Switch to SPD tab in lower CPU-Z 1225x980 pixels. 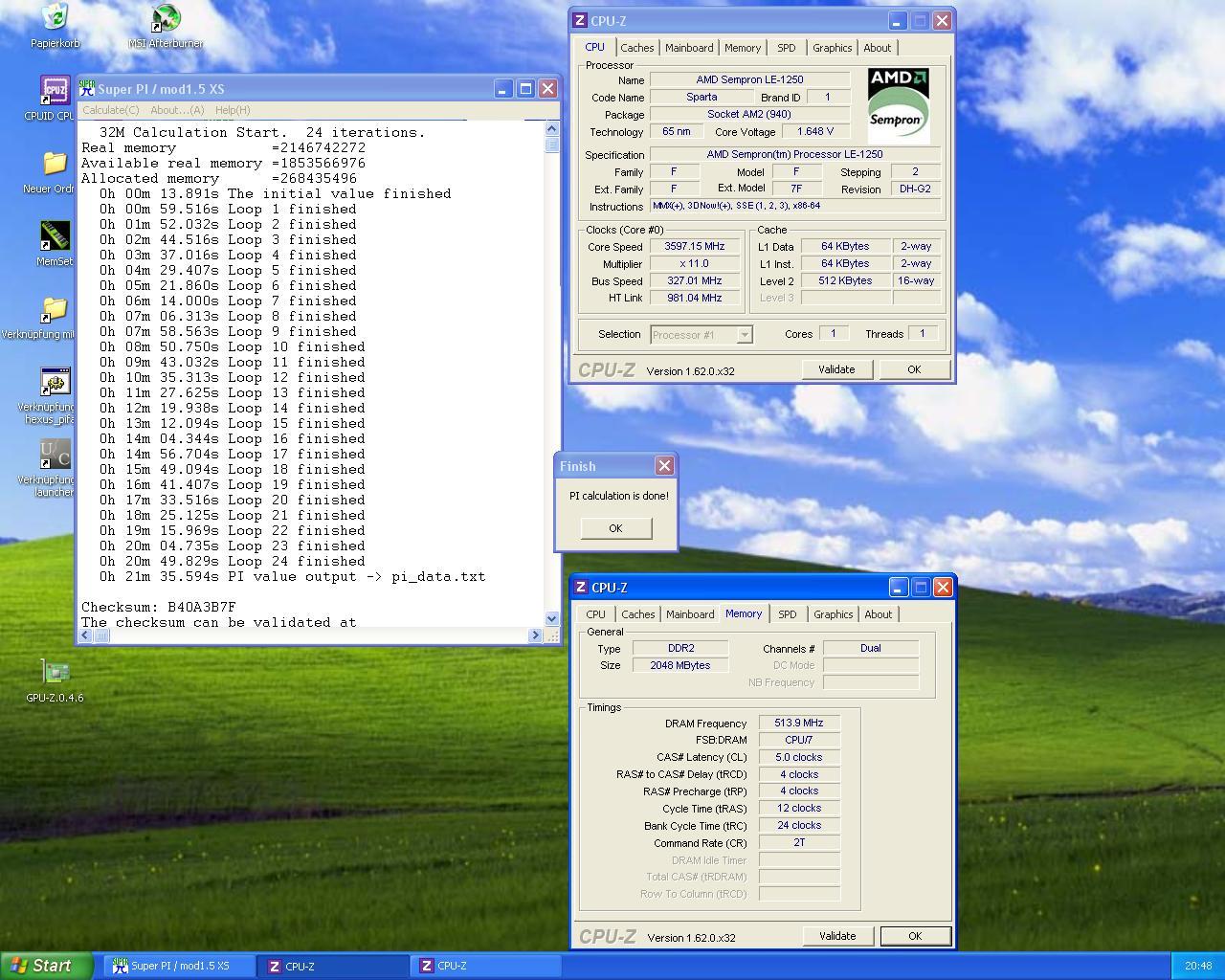pyautogui.click(x=787, y=614)
